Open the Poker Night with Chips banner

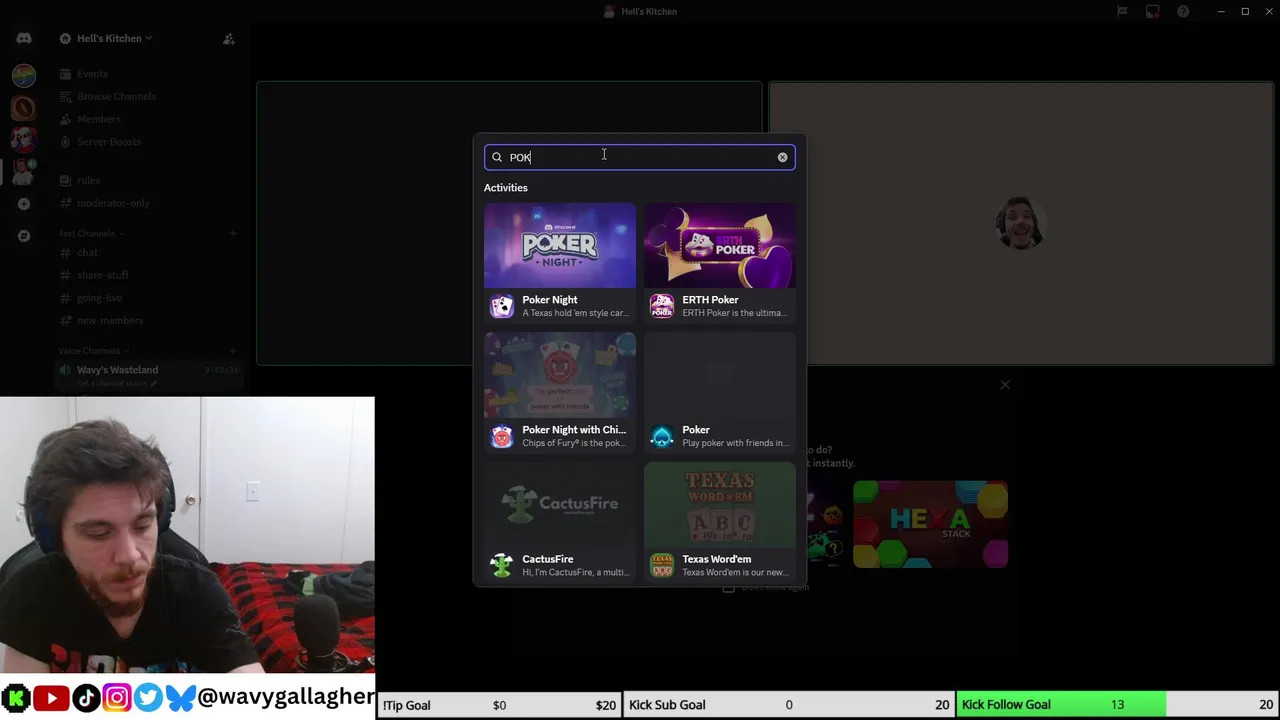click(x=560, y=375)
